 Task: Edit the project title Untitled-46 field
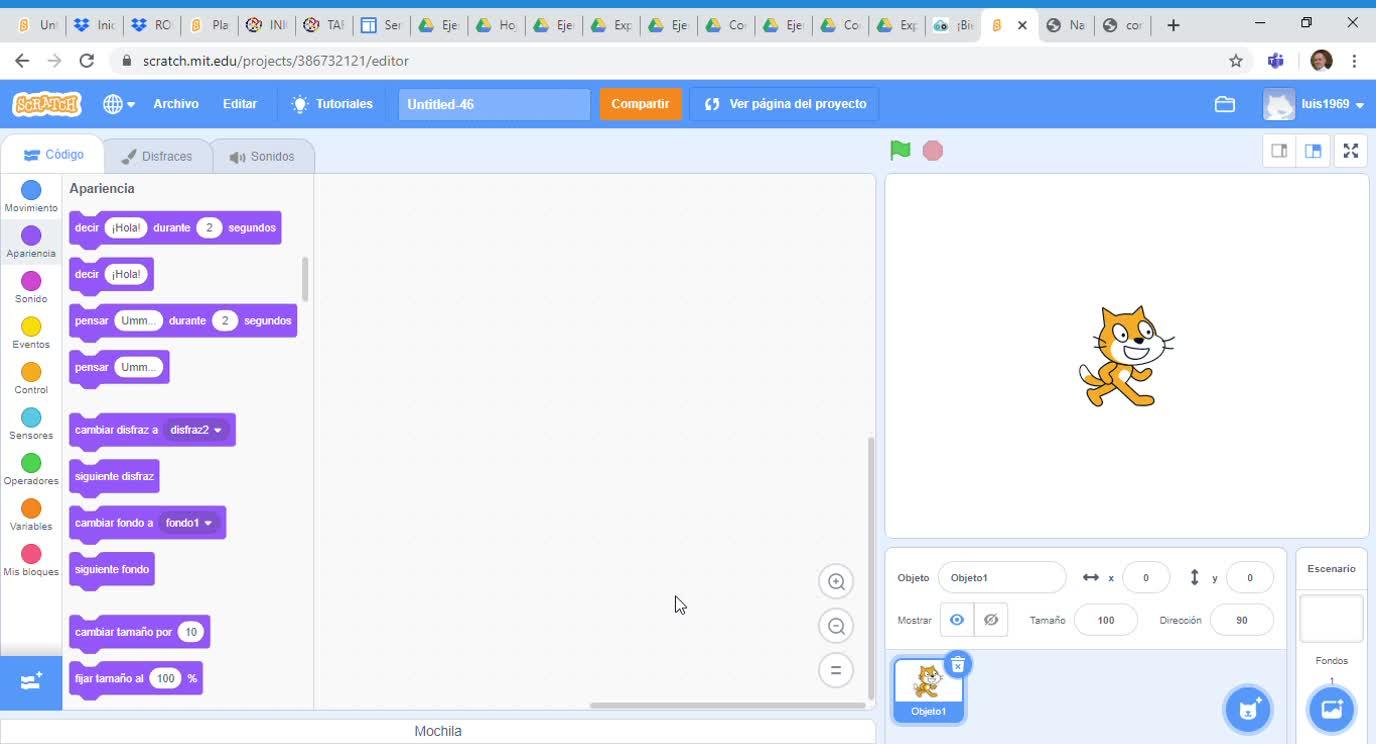click(494, 104)
